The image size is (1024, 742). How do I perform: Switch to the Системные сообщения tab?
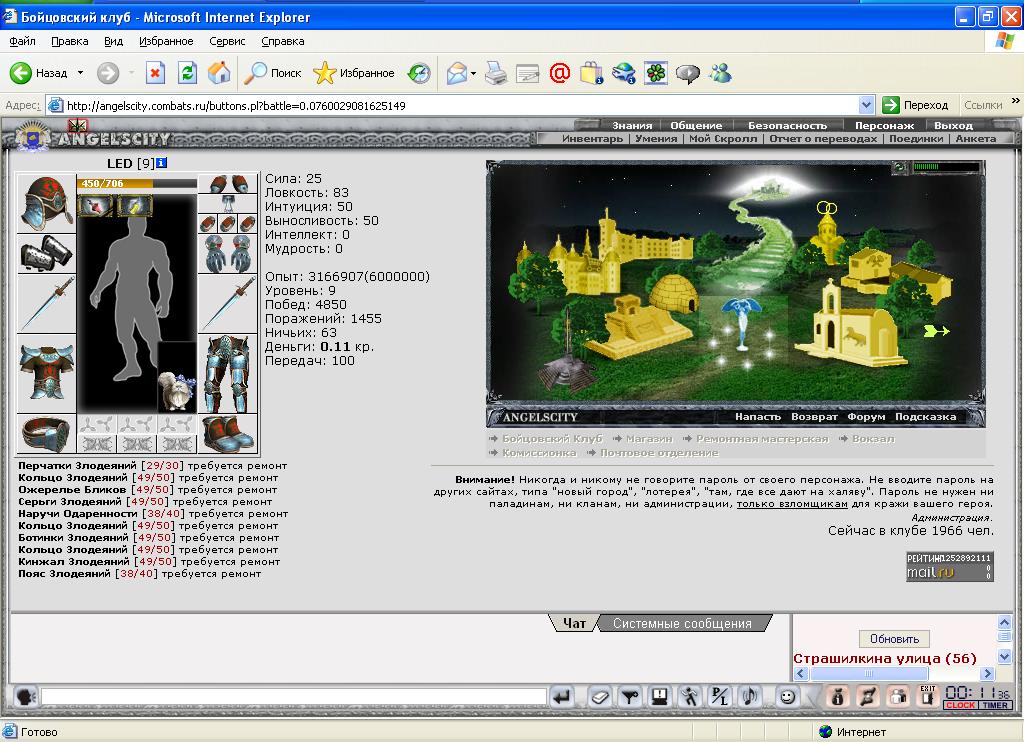click(682, 624)
